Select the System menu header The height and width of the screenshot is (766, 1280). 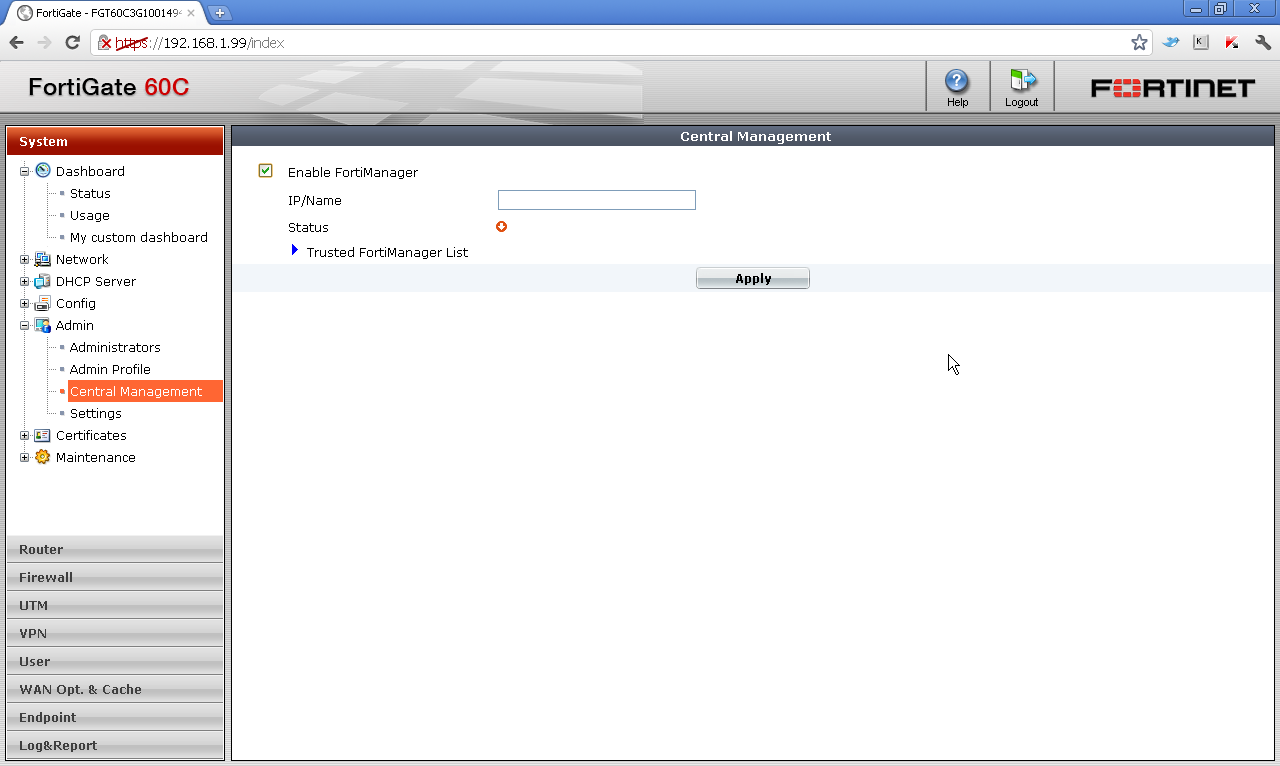click(115, 141)
